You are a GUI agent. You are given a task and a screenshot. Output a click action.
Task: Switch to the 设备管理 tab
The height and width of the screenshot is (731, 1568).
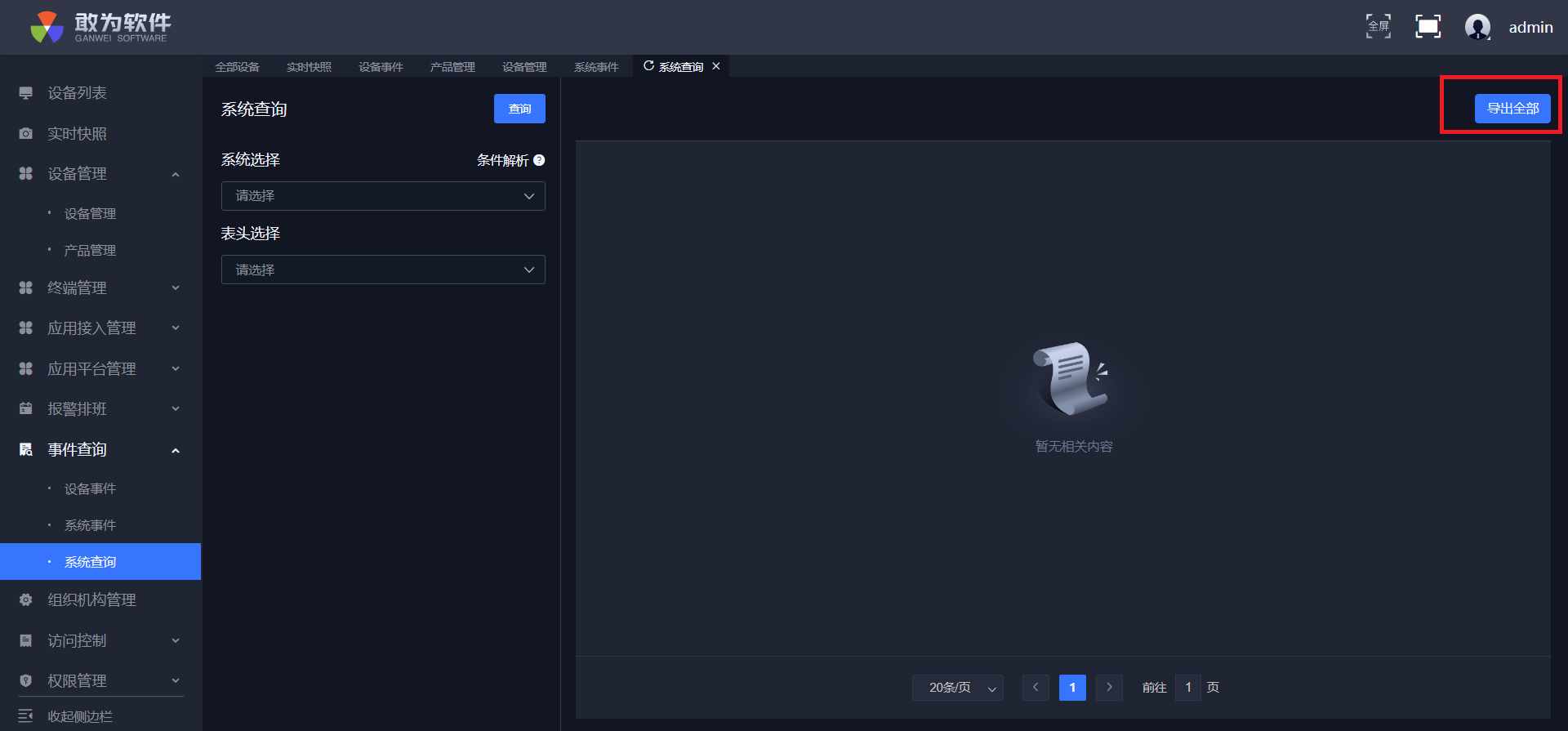coord(525,67)
